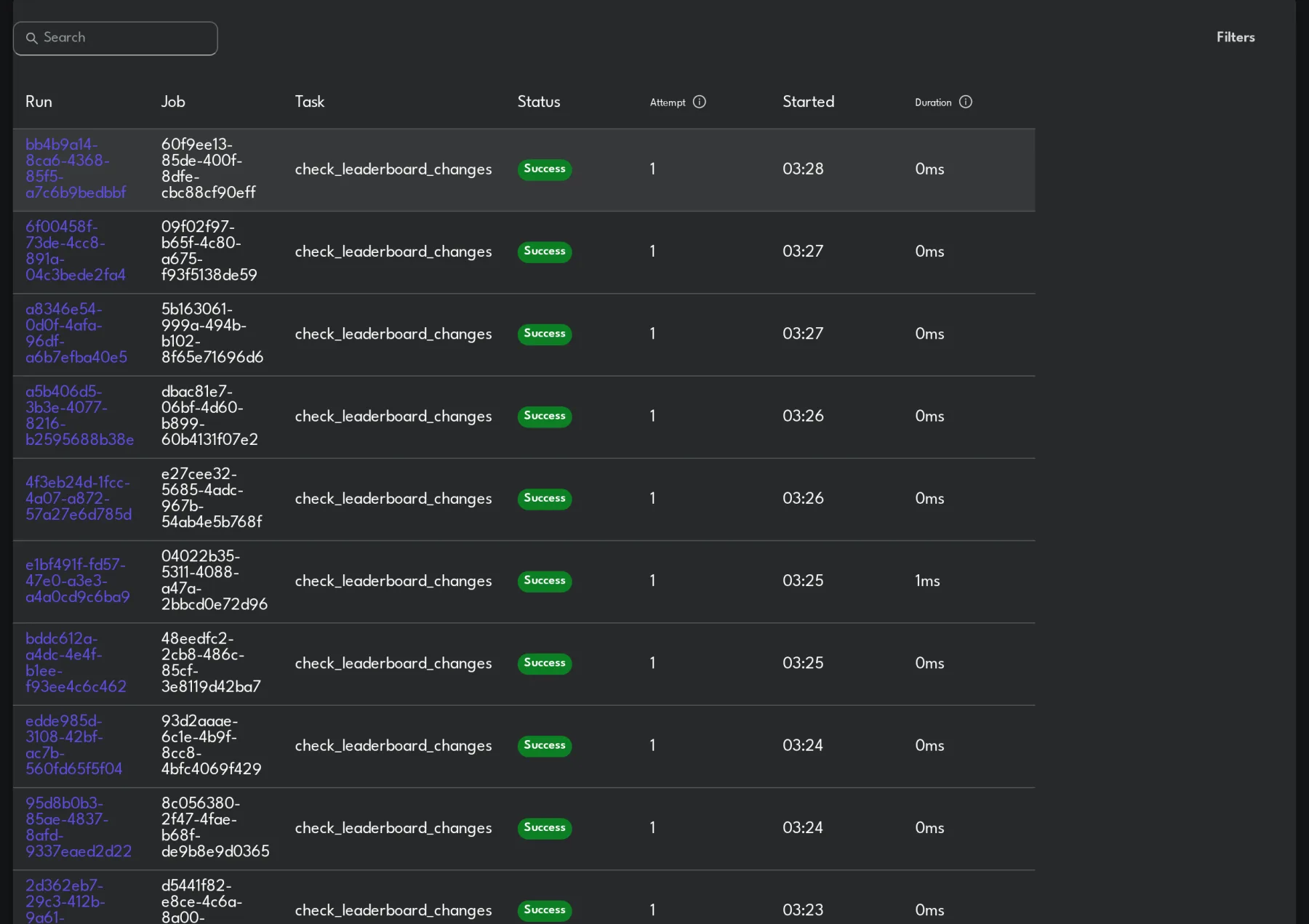
Task: Open run edde985d-3108-42bf-ac7b-560fd65f5f04
Action: [x=73, y=744]
